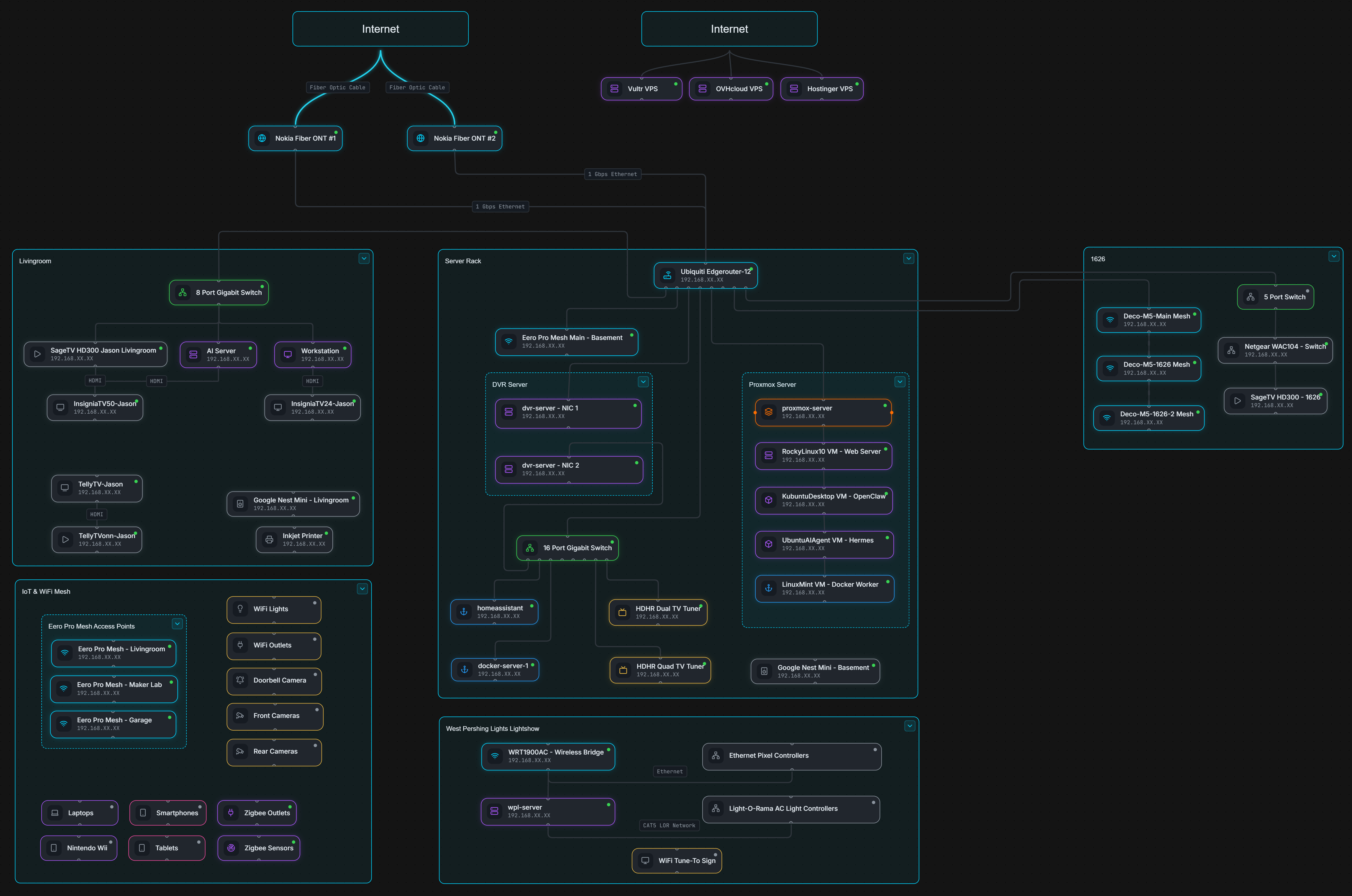Image resolution: width=1352 pixels, height=896 pixels.
Task: Collapse the Livingroom group
Action: pyautogui.click(x=364, y=259)
